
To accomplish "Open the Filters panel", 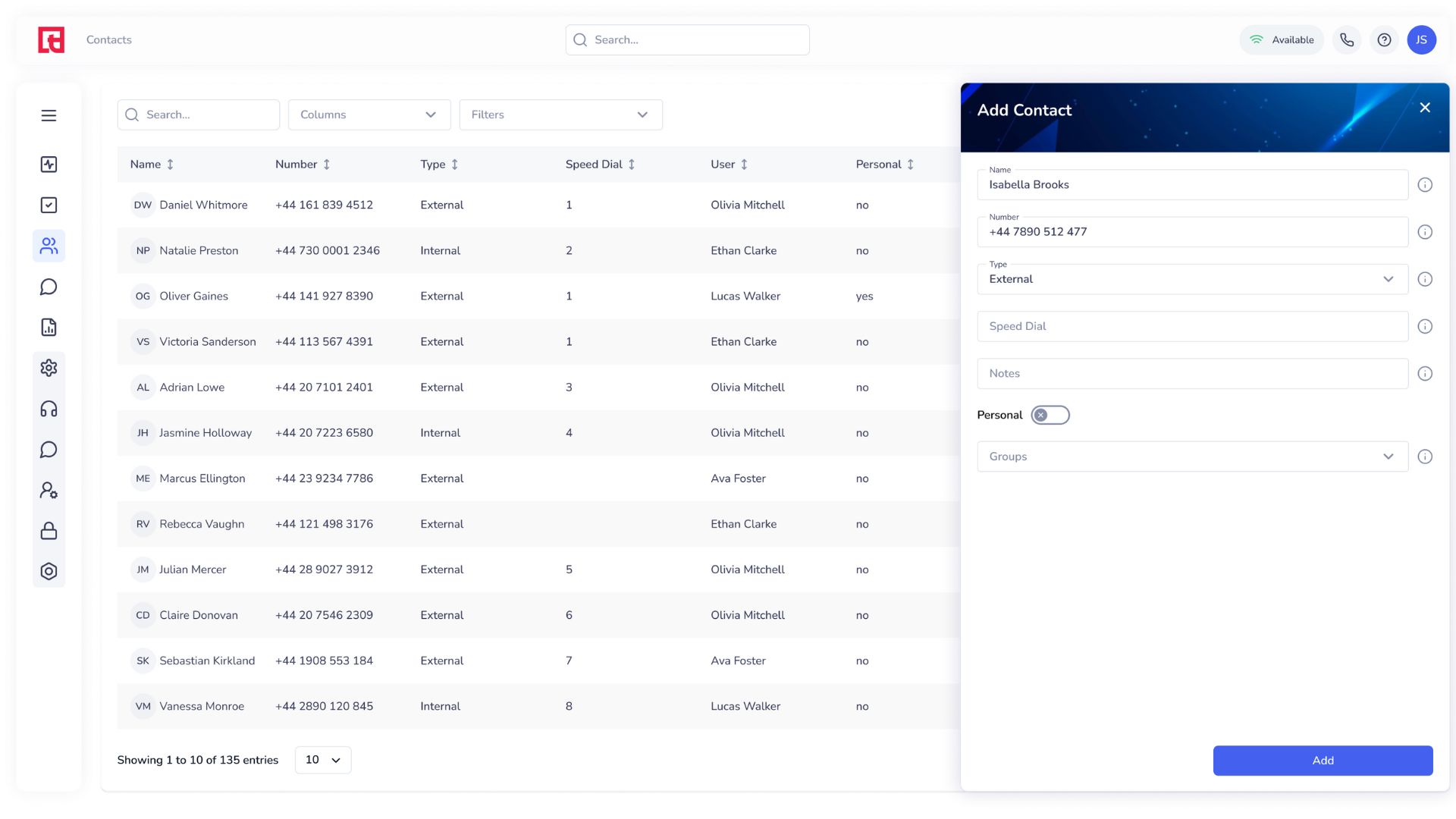I will coord(561,115).
